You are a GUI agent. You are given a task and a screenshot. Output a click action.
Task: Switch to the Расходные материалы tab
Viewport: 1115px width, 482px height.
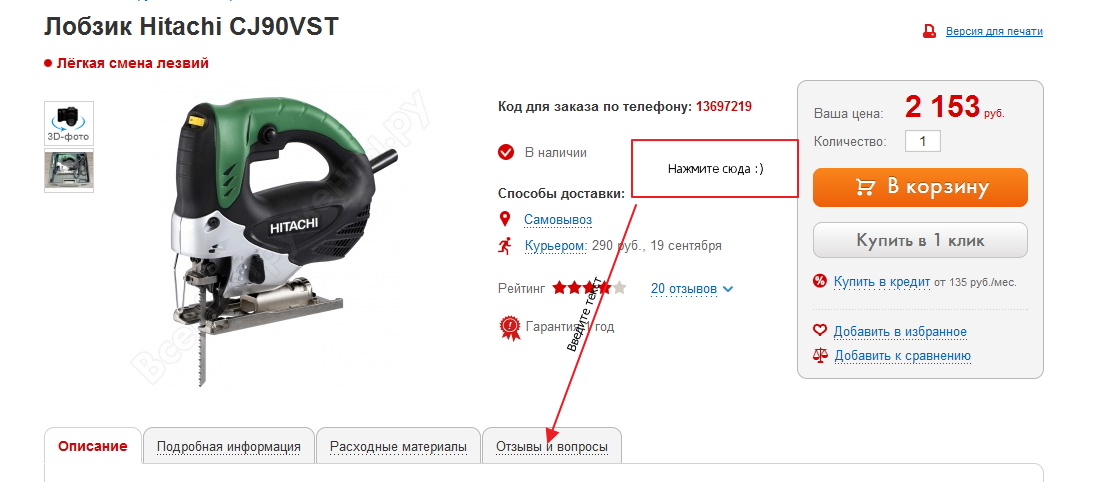(x=398, y=446)
